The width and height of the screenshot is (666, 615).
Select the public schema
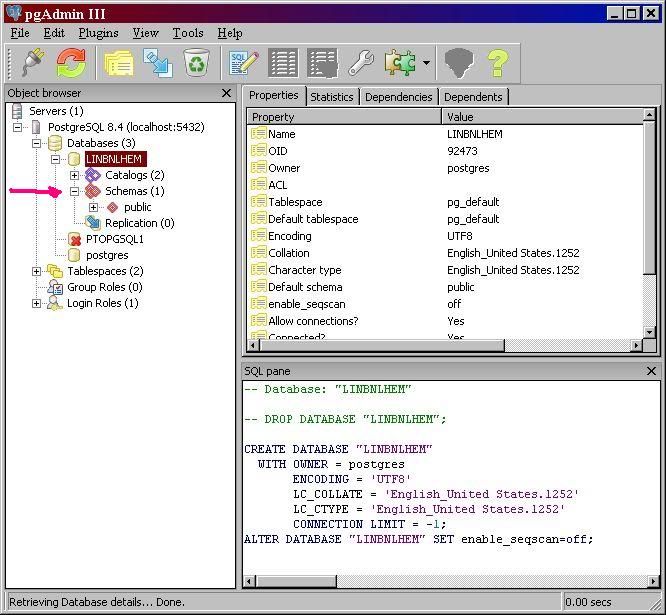(x=138, y=207)
